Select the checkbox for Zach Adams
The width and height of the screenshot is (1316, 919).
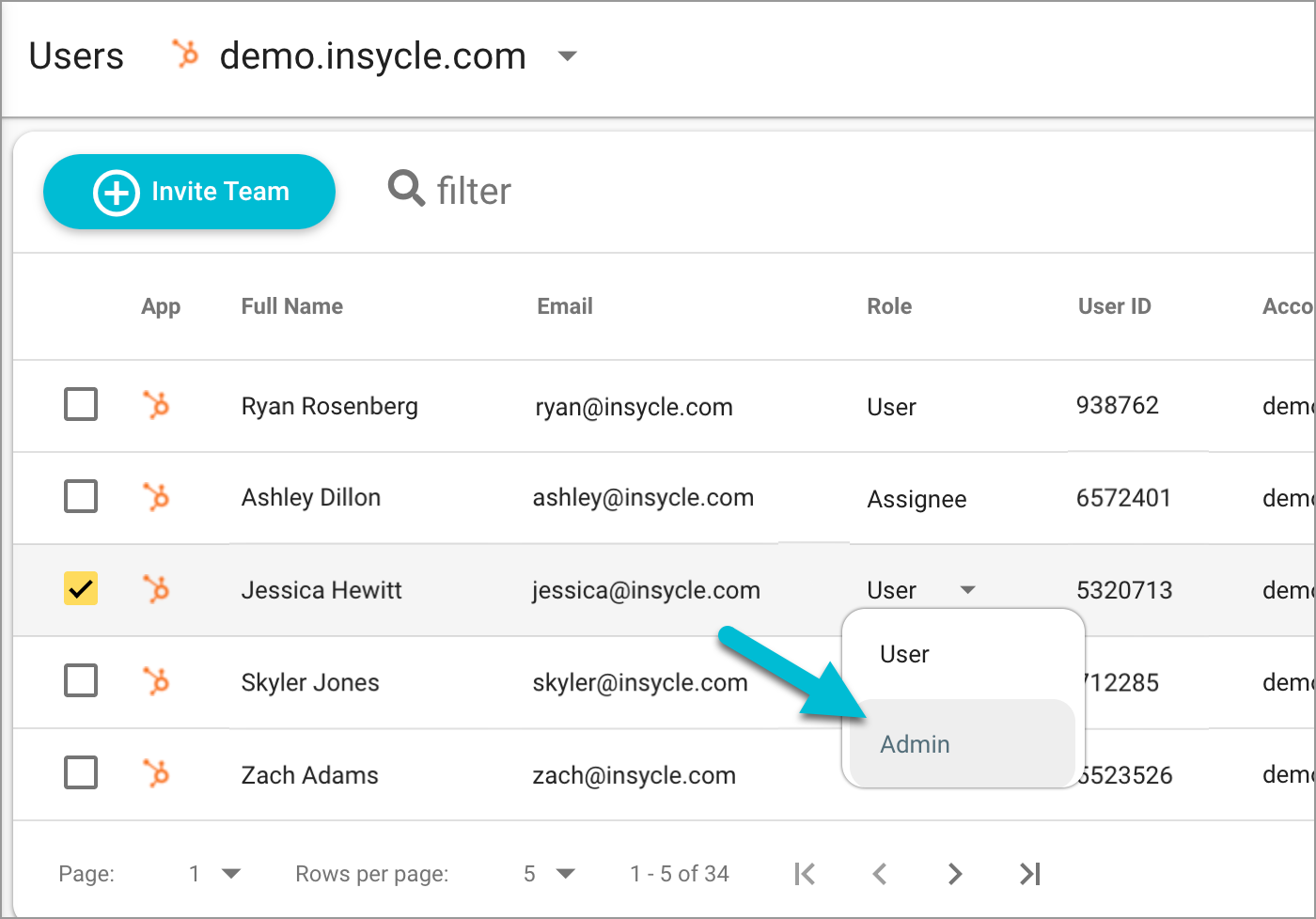(81, 772)
